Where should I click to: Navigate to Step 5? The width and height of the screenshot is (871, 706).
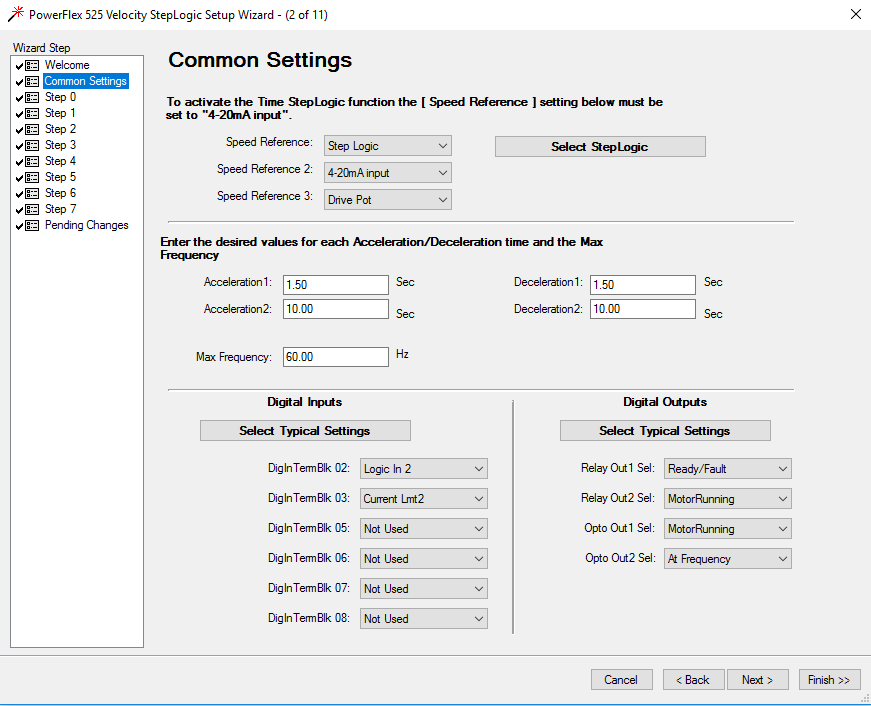click(x=60, y=177)
